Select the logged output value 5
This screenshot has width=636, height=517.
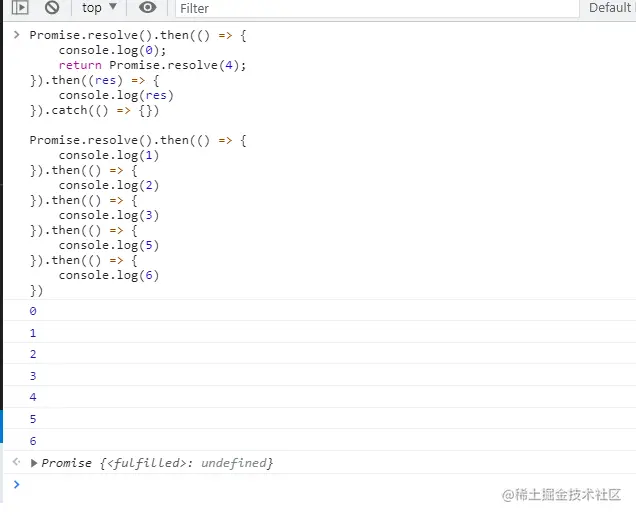click(x=33, y=419)
